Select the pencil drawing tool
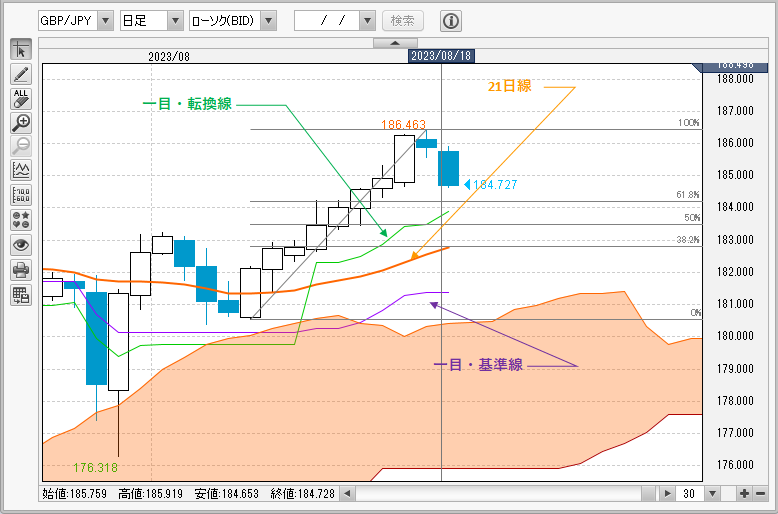This screenshot has height=514, width=778. (21, 74)
